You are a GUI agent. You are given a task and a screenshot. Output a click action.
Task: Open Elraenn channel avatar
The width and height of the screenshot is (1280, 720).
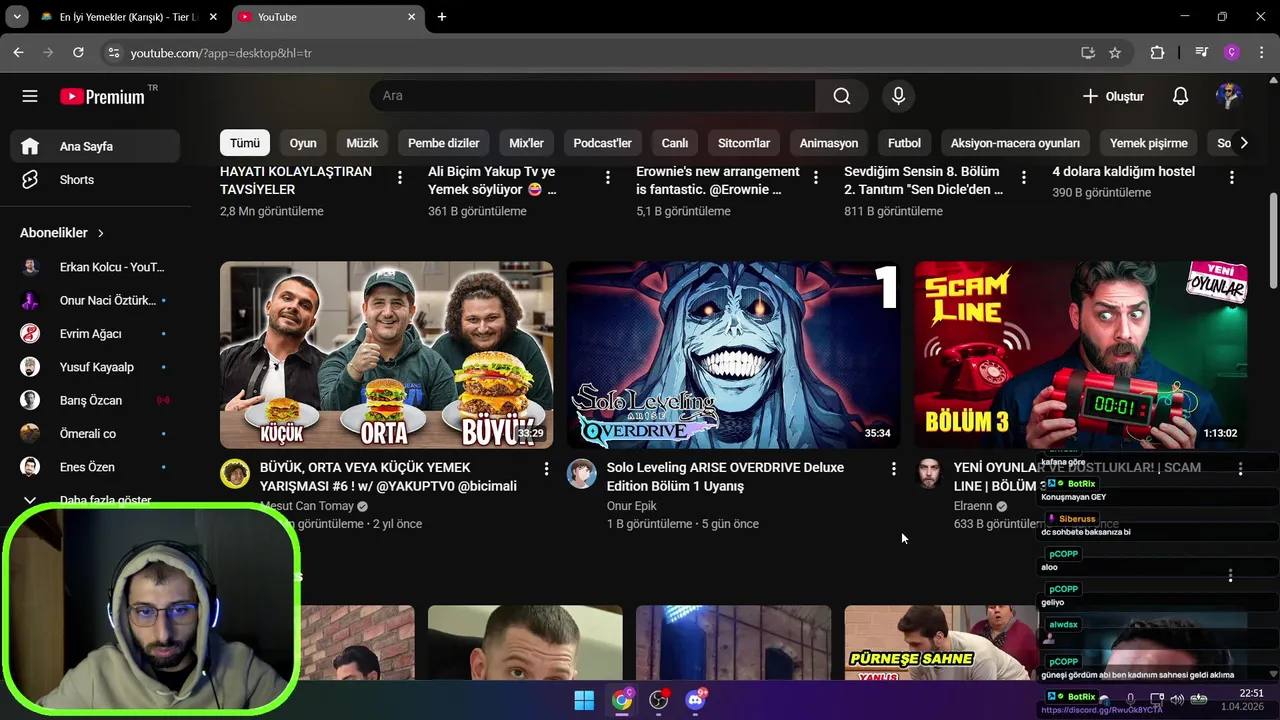coord(929,474)
